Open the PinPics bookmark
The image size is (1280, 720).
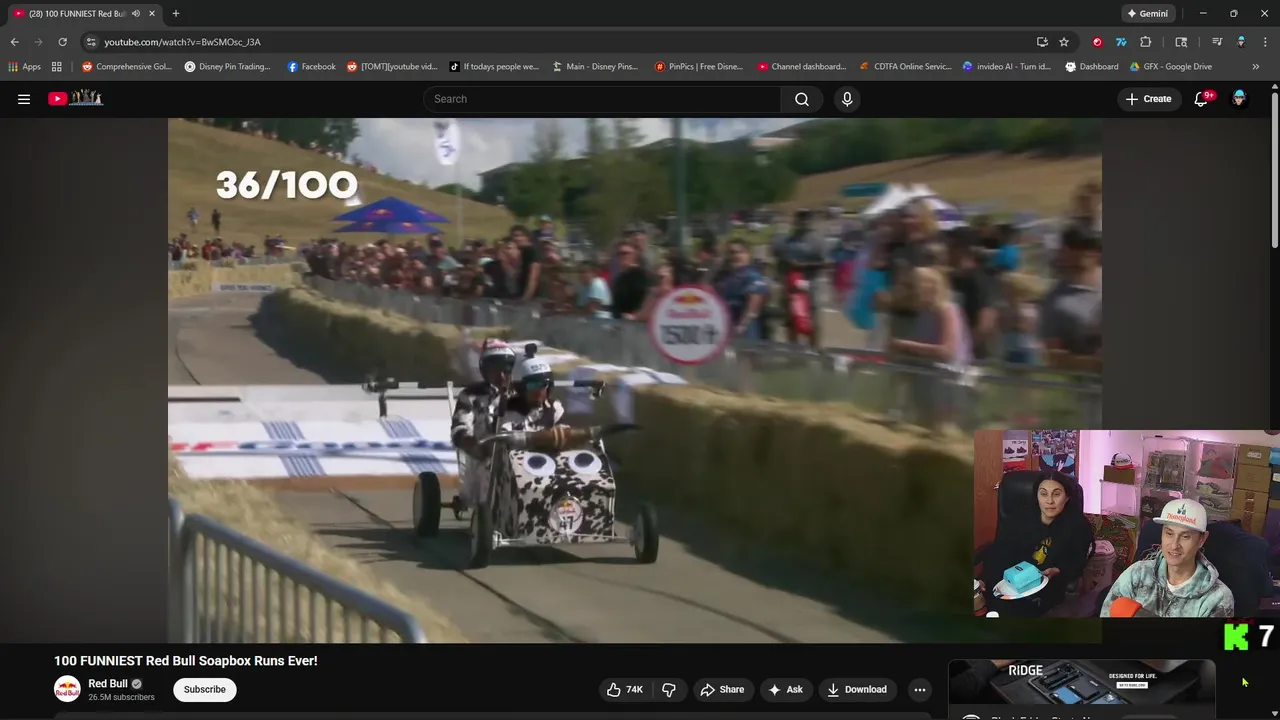coord(699,67)
